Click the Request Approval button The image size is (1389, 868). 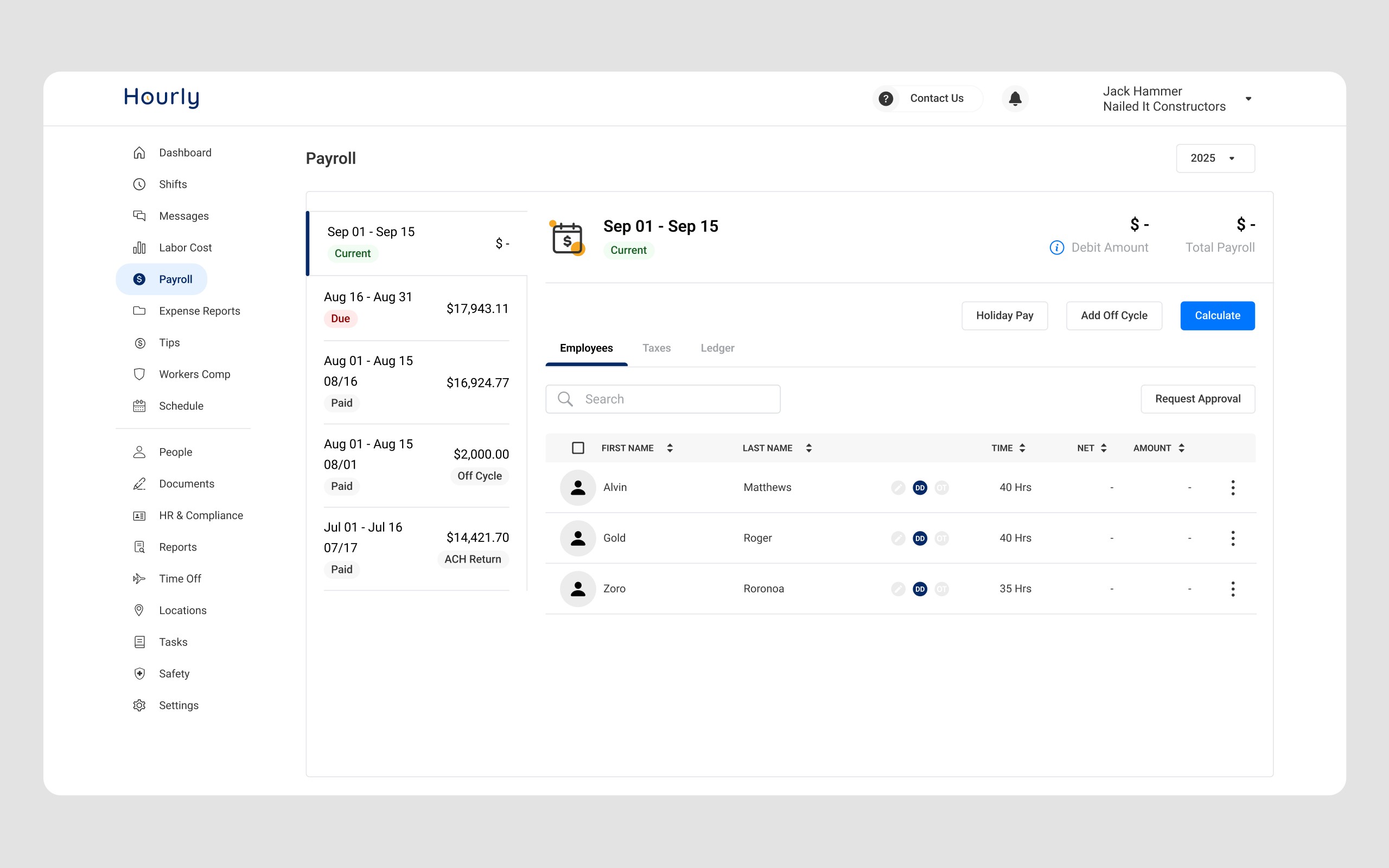(x=1197, y=399)
